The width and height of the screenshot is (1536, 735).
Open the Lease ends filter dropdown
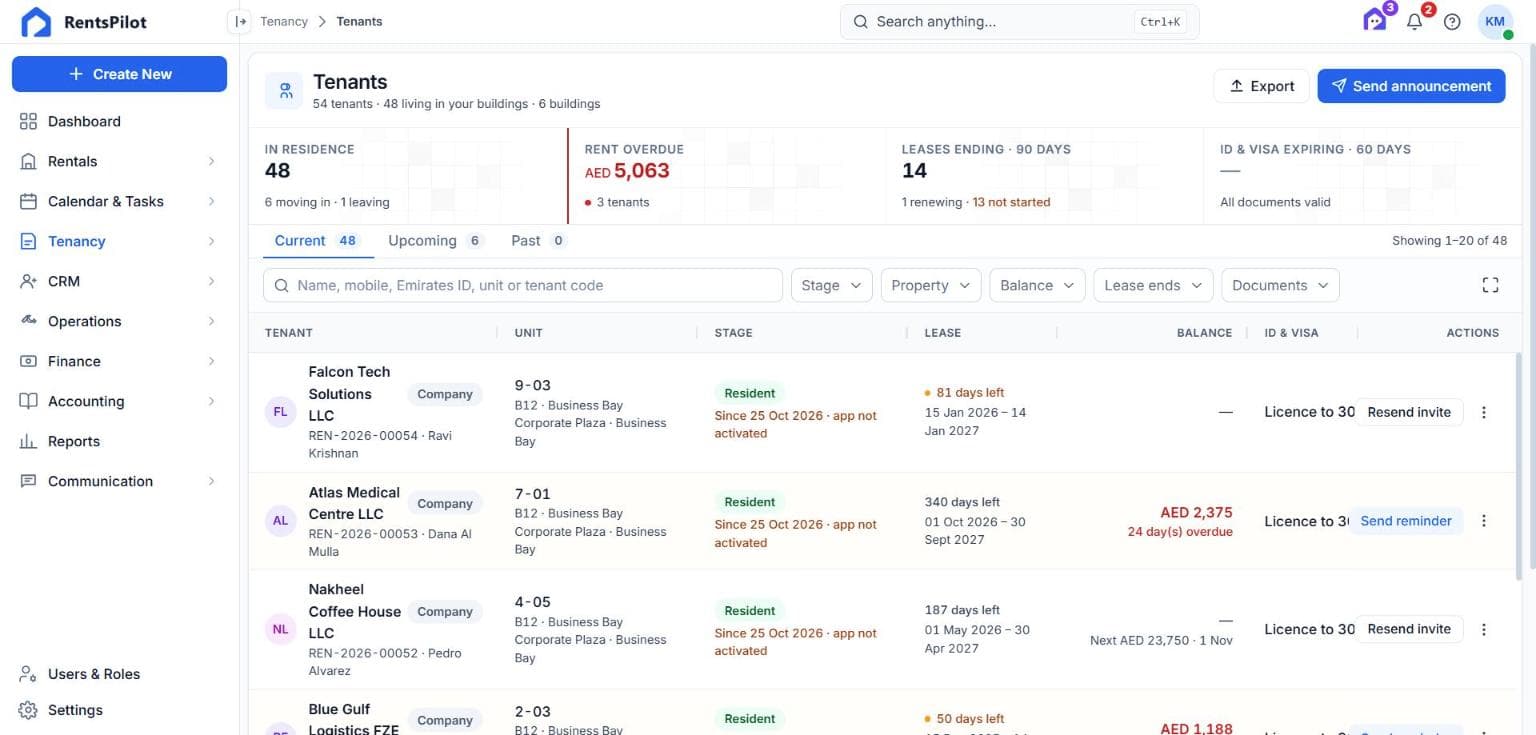tap(1154, 285)
